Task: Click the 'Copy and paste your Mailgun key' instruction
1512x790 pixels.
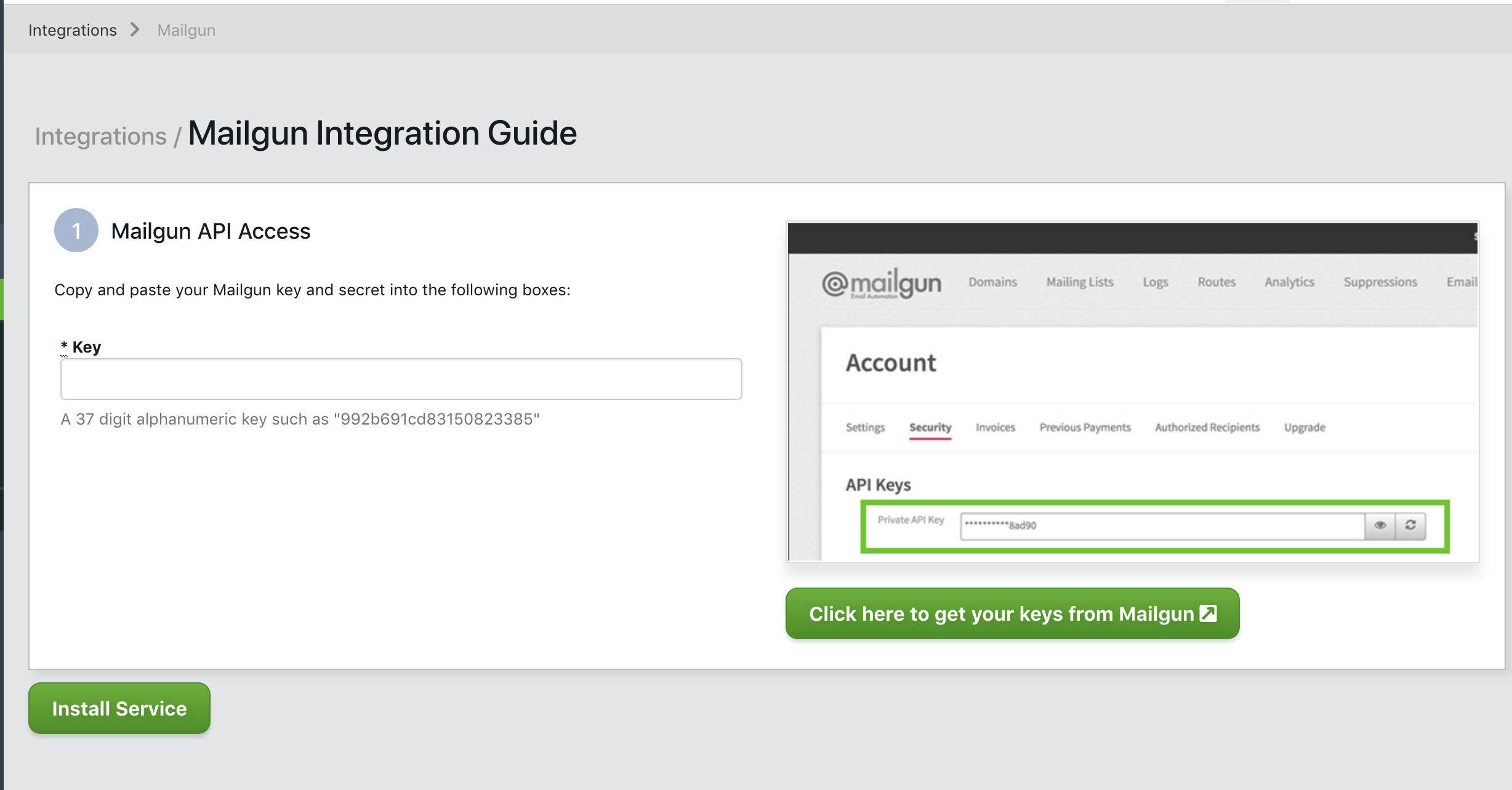Action: (x=312, y=290)
